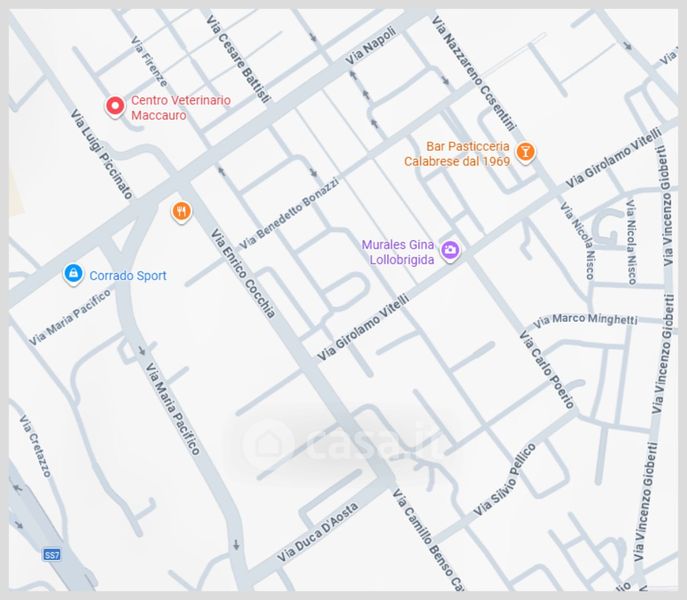Screen dimensions: 687x600
Task: Select the orange restaurant fork-and-knife marker
Action: click(x=181, y=211)
